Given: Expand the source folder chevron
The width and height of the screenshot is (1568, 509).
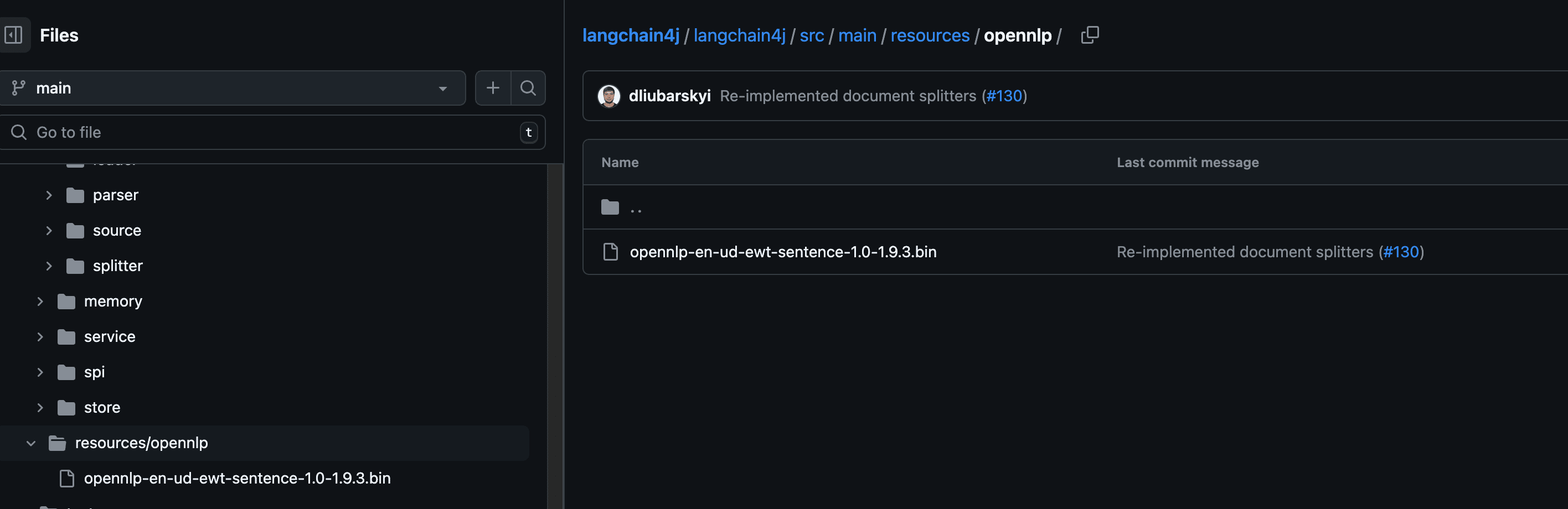Looking at the screenshot, I should coord(49,231).
